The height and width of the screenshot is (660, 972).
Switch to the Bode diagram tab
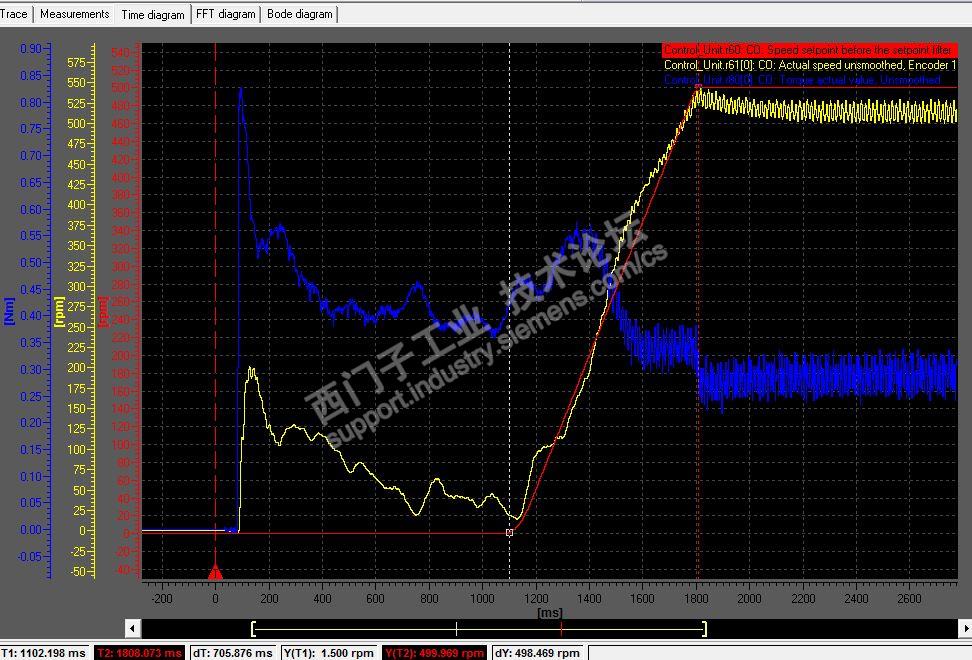tap(299, 14)
